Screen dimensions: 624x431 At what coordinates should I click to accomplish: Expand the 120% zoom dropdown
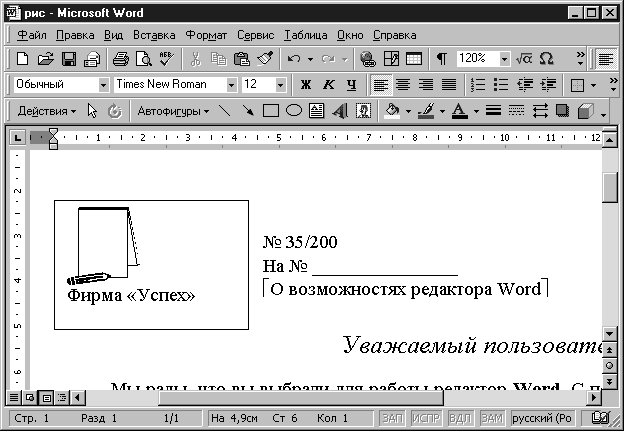click(x=504, y=59)
